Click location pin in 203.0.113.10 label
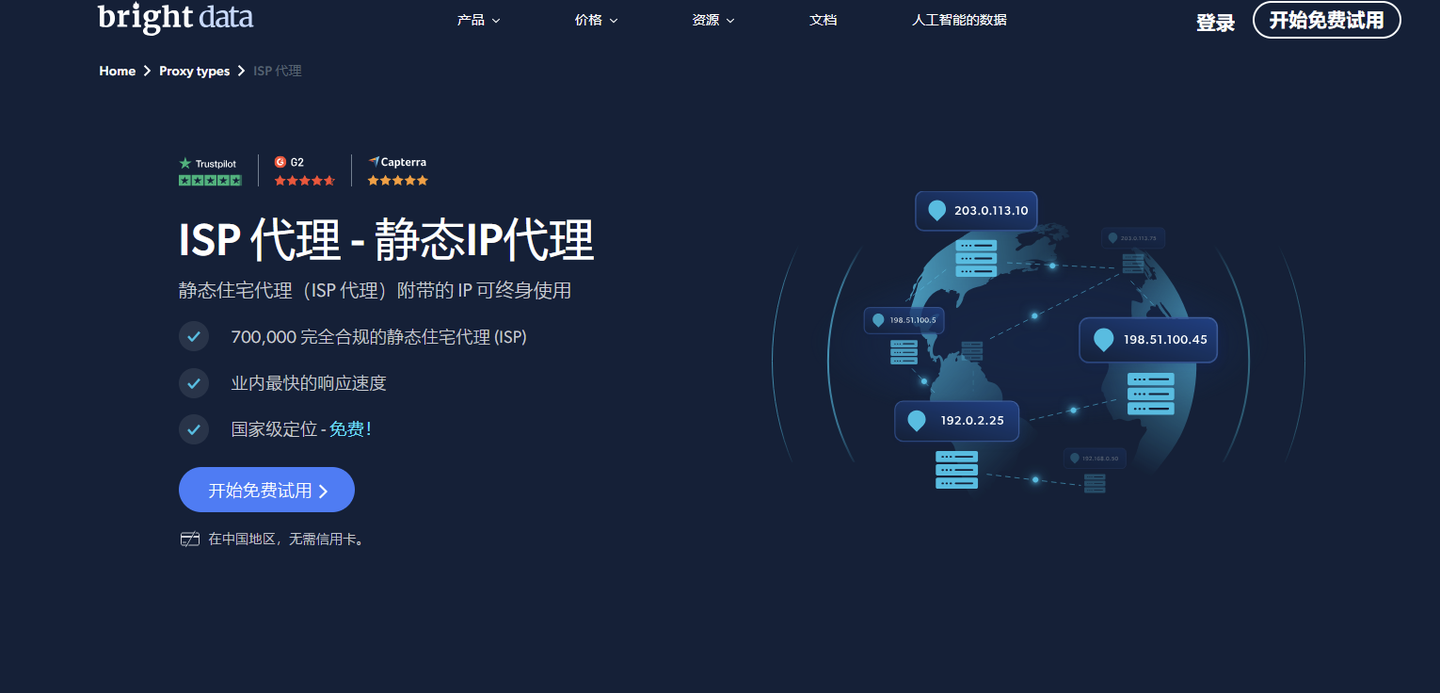This screenshot has height=693, width=1440. [x=937, y=211]
